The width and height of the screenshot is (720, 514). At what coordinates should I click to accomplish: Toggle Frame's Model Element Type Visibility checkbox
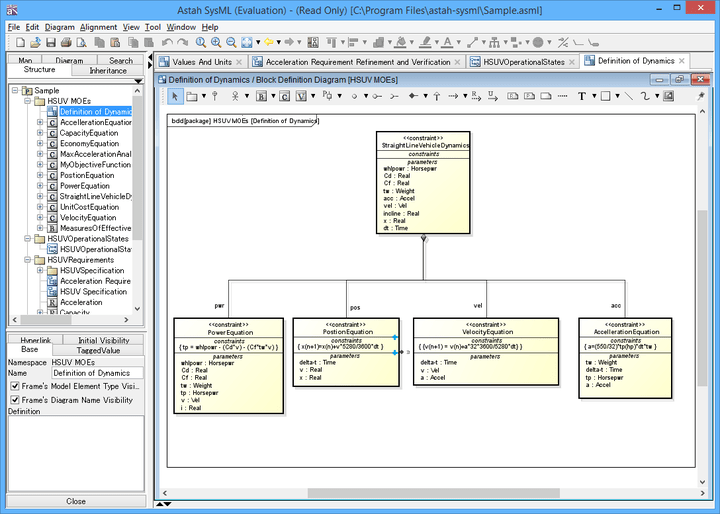tap(14, 386)
